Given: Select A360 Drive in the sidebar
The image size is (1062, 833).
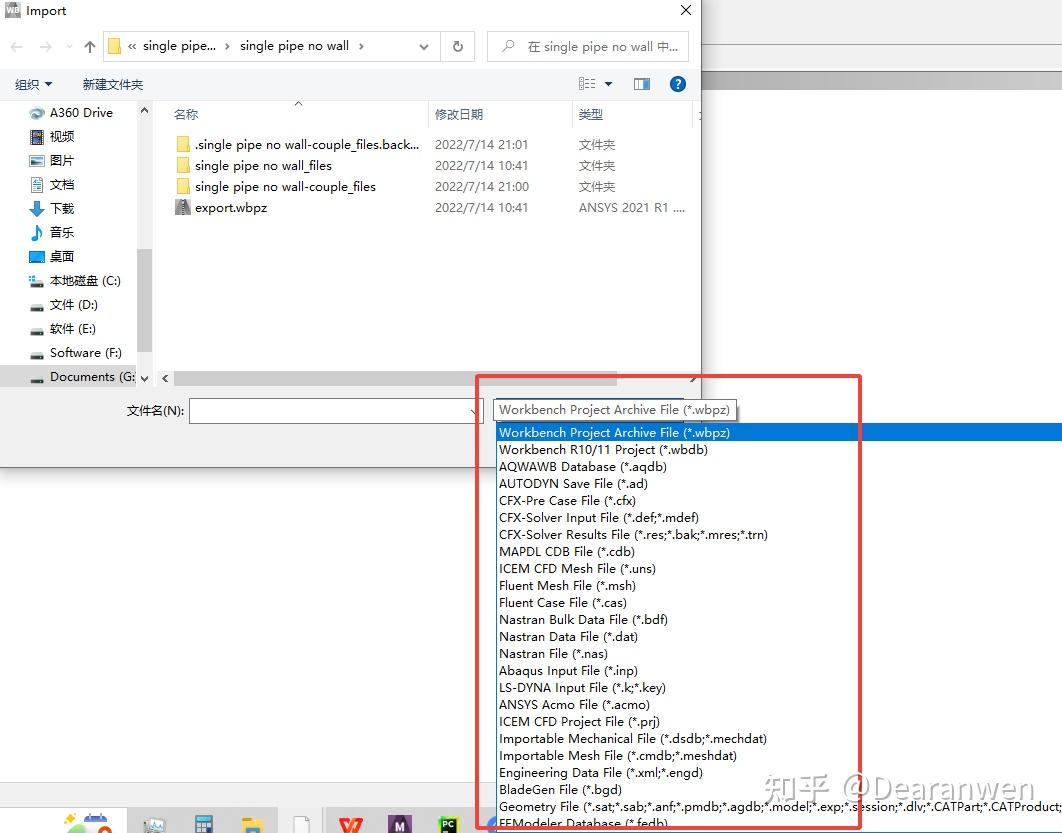Looking at the screenshot, I should pos(71,112).
